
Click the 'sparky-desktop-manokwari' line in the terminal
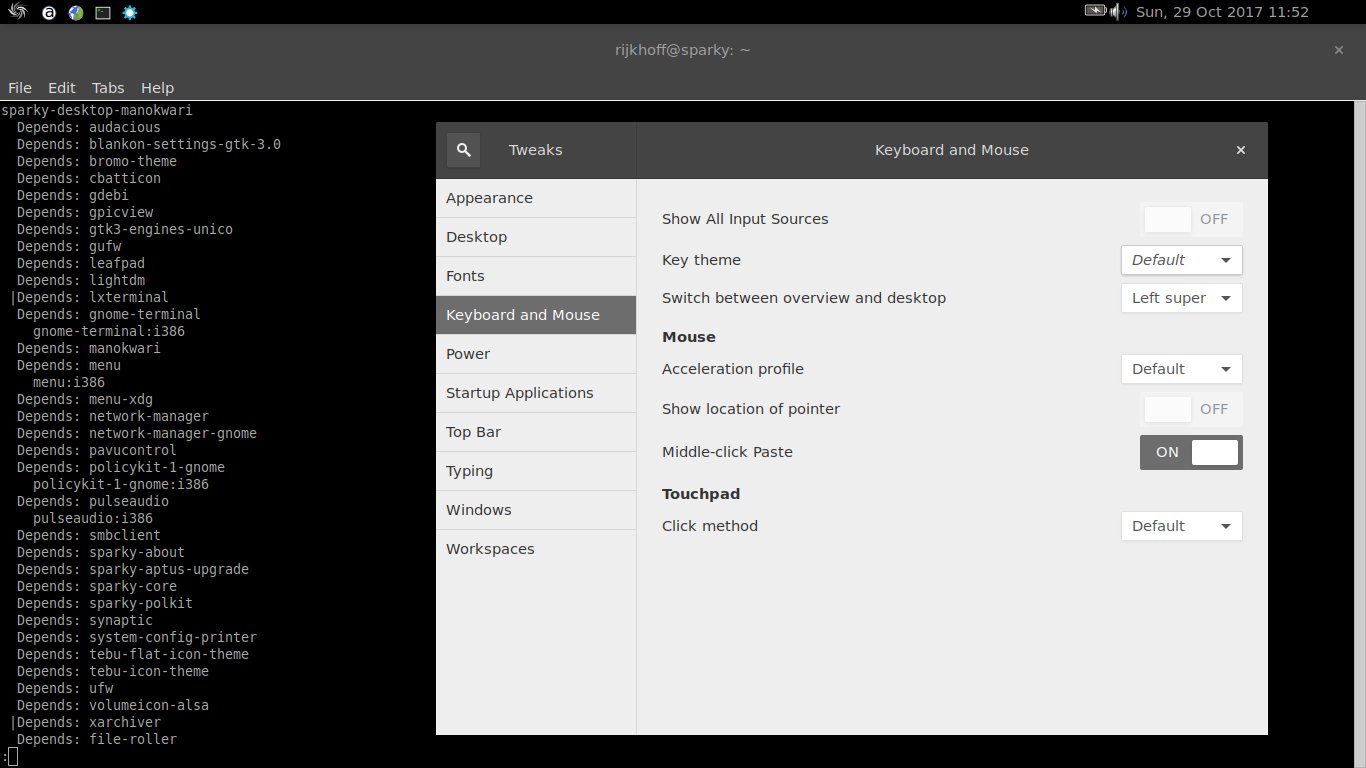(97, 110)
